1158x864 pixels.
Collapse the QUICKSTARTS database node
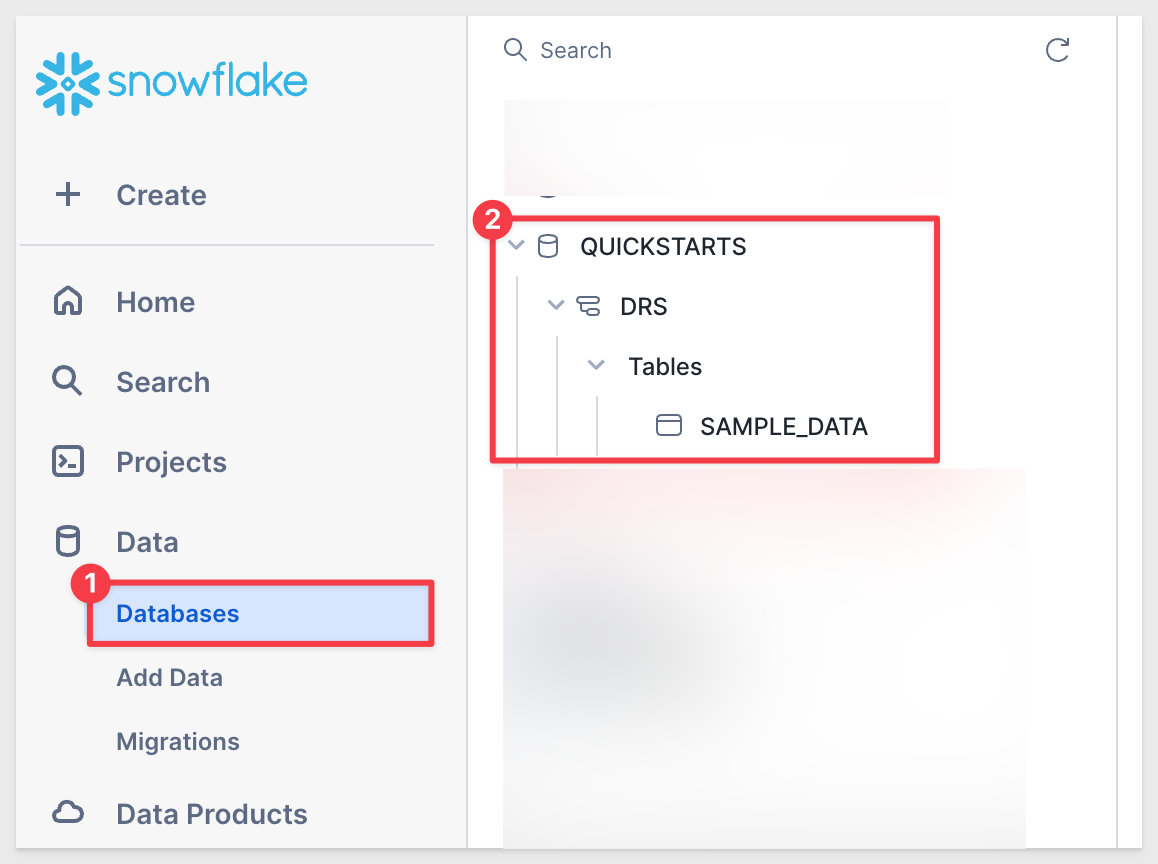[x=516, y=245]
